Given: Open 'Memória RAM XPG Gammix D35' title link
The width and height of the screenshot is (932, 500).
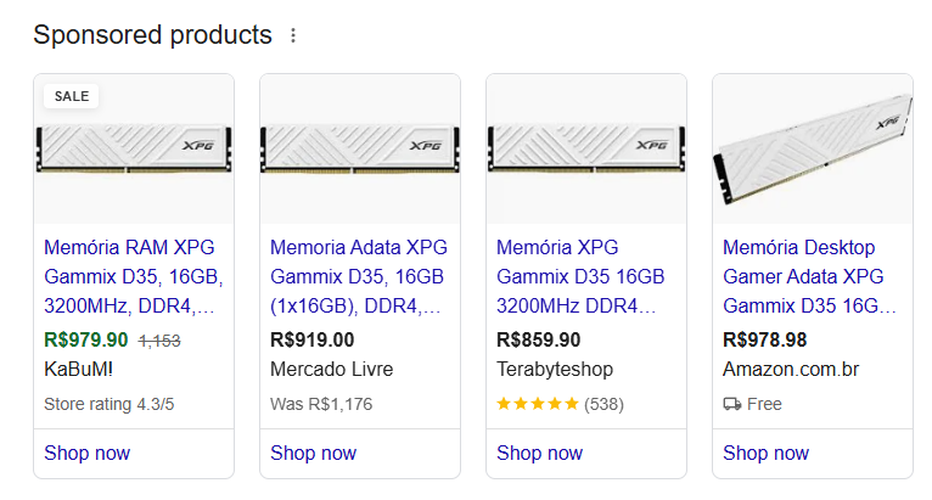Looking at the screenshot, I should (133, 276).
